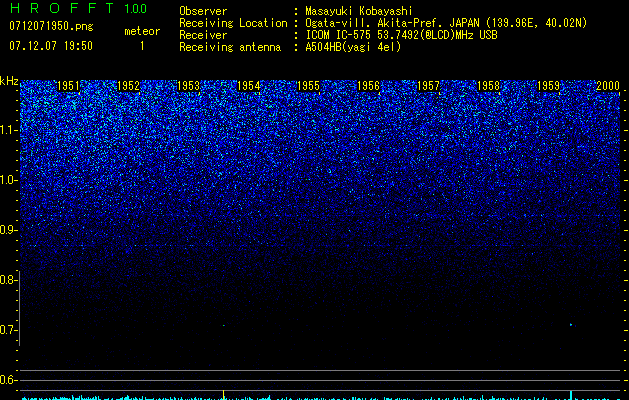Click the kHz axis unit label

coord(9,81)
